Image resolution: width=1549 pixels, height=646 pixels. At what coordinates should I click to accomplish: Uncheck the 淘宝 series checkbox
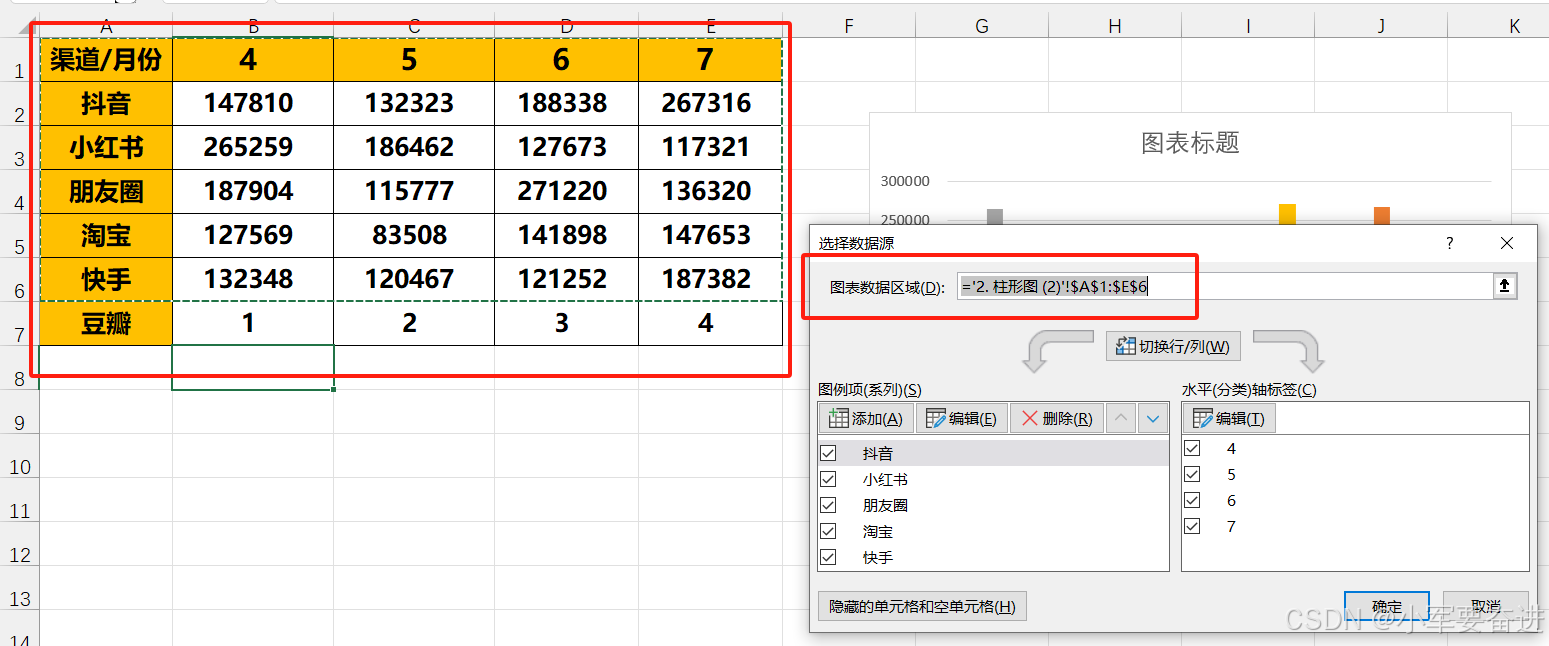point(828,531)
